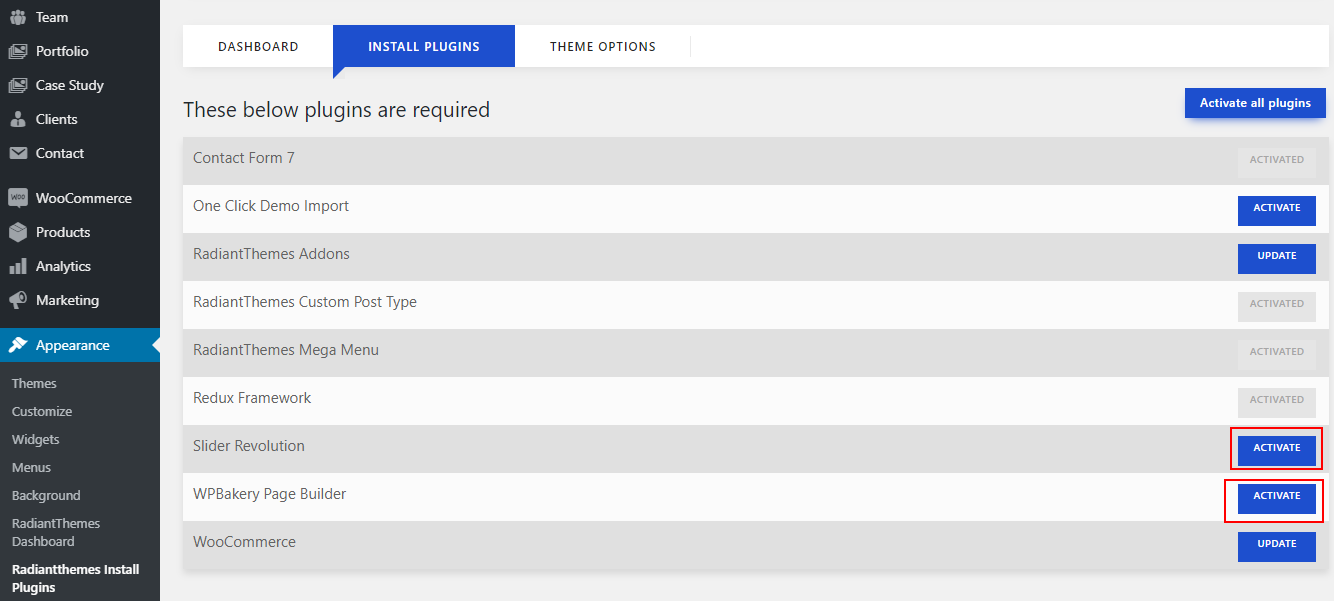Click the Team icon in sidebar

[18, 17]
